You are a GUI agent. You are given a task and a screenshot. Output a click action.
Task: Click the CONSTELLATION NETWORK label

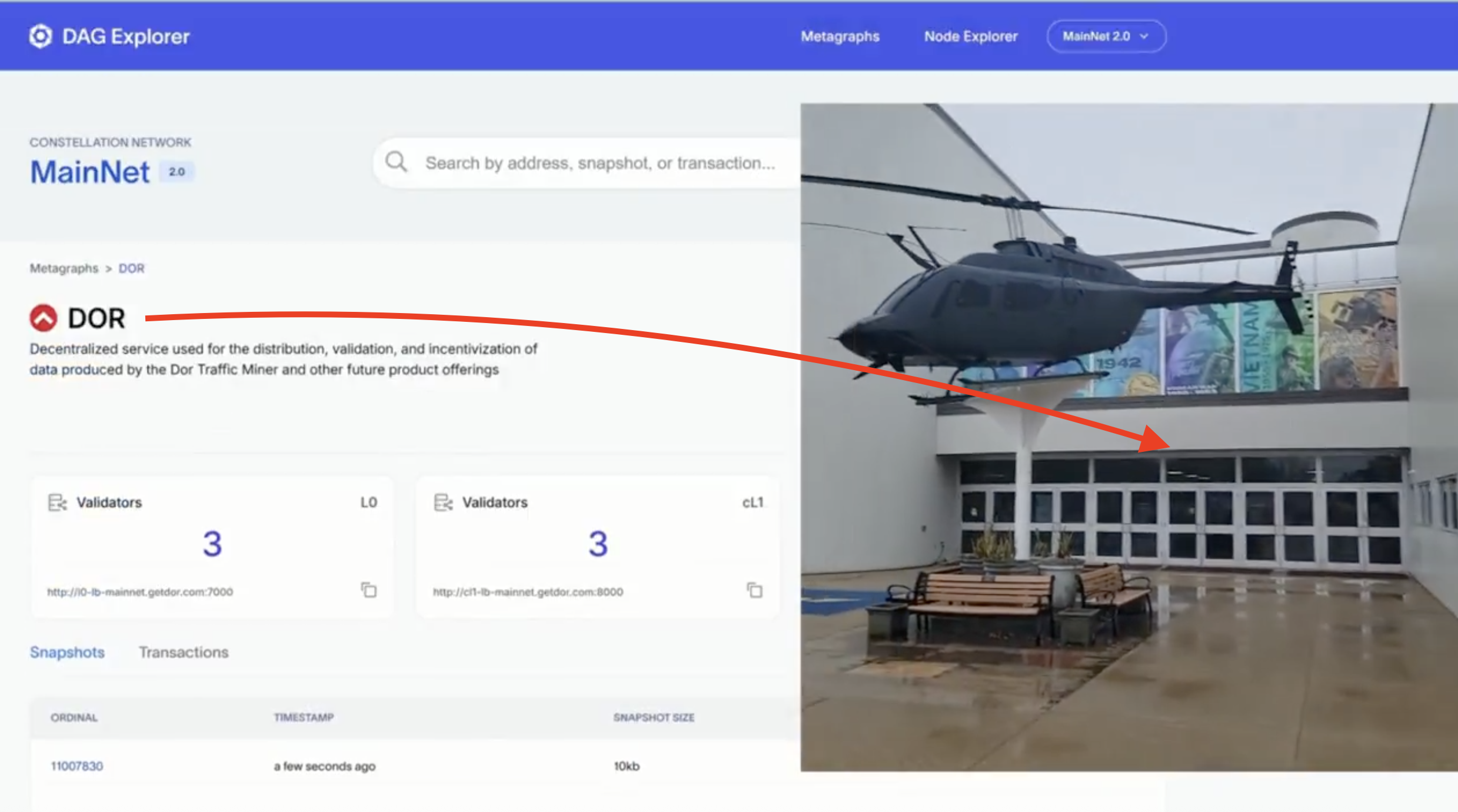[111, 142]
